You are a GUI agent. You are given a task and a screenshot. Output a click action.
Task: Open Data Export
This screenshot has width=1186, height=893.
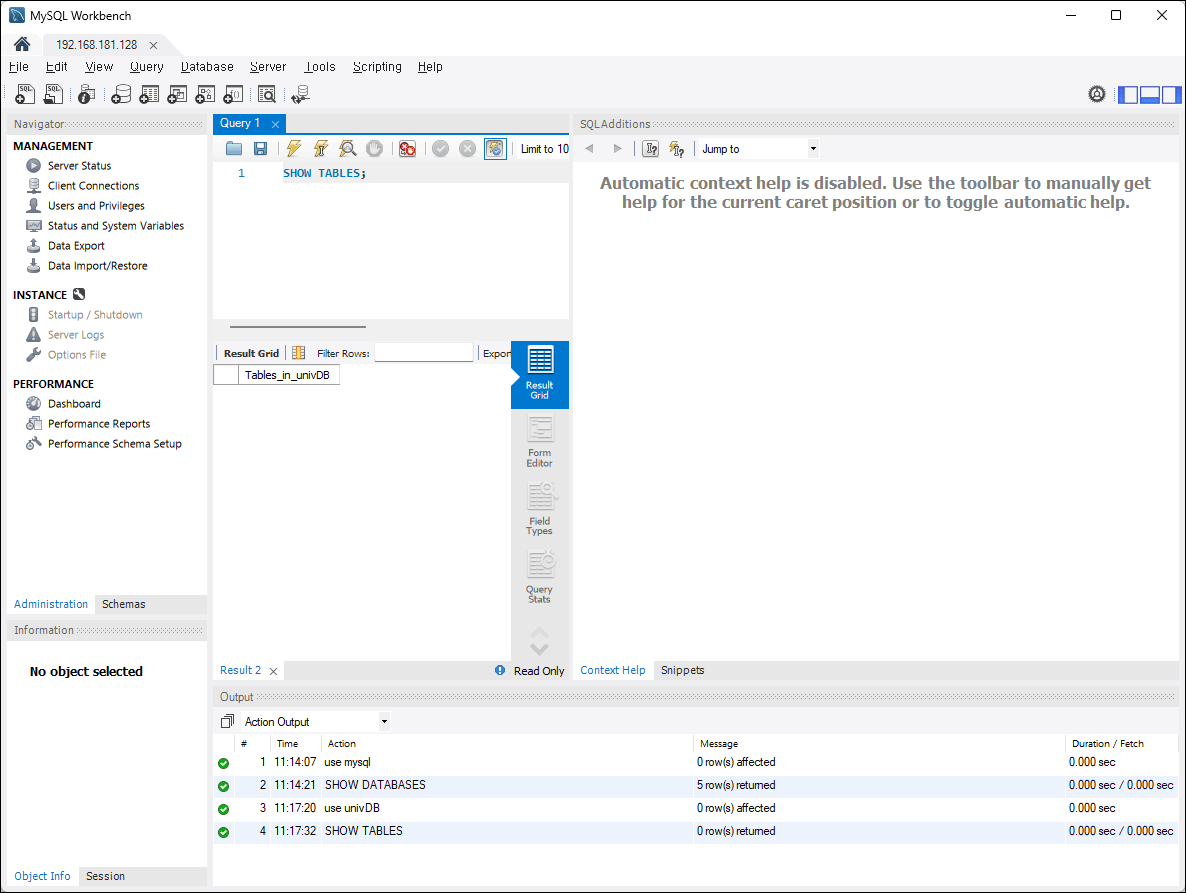pos(76,246)
